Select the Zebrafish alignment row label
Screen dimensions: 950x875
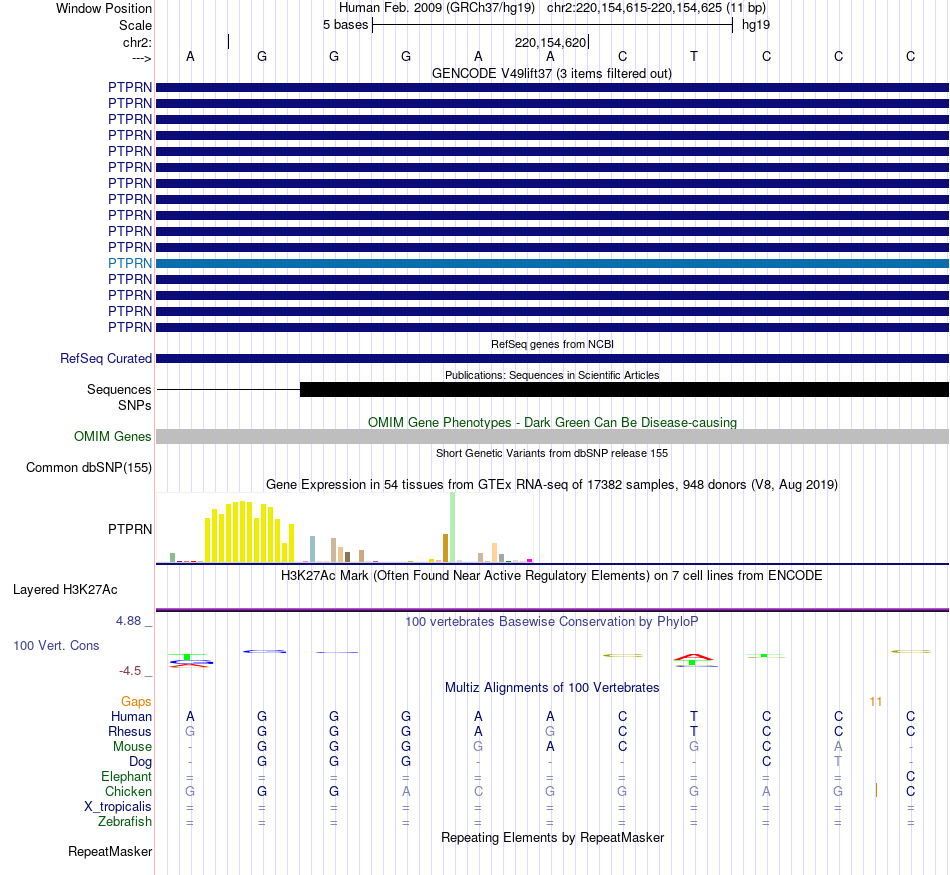[x=125, y=822]
